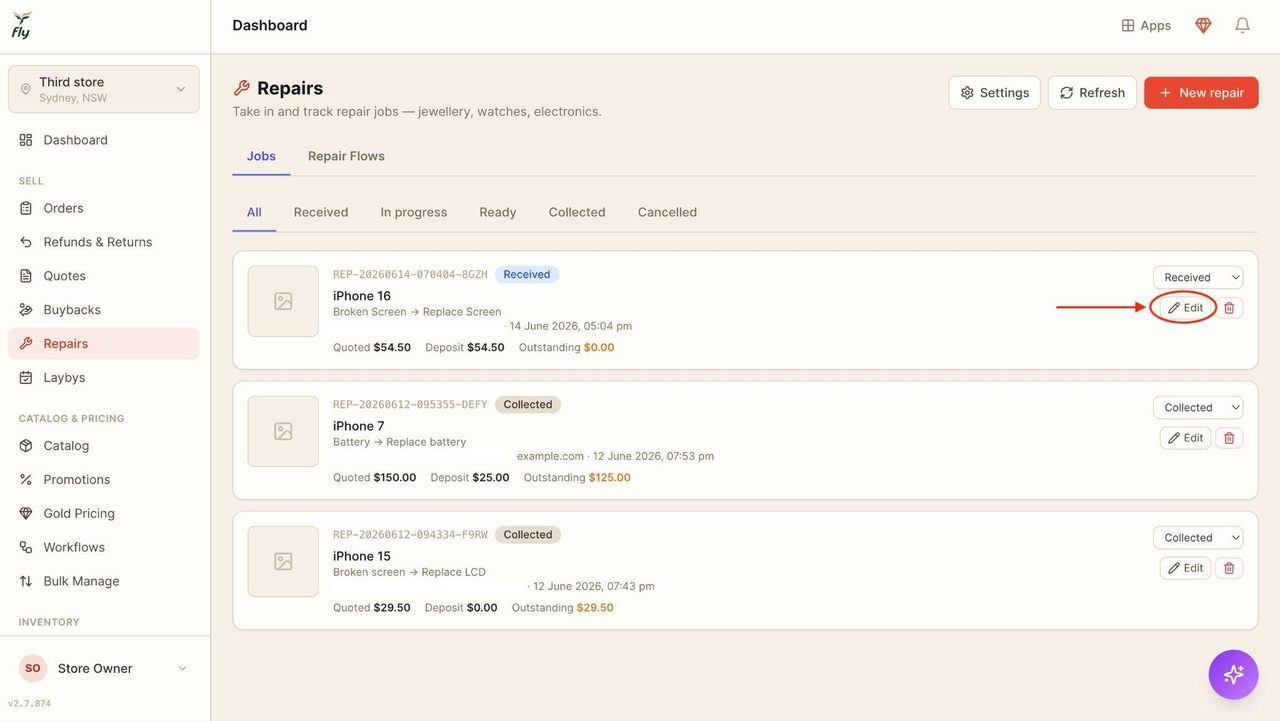Open status dropdown for iPhone 7
Image resolution: width=1280 pixels, height=721 pixels.
[1198, 407]
